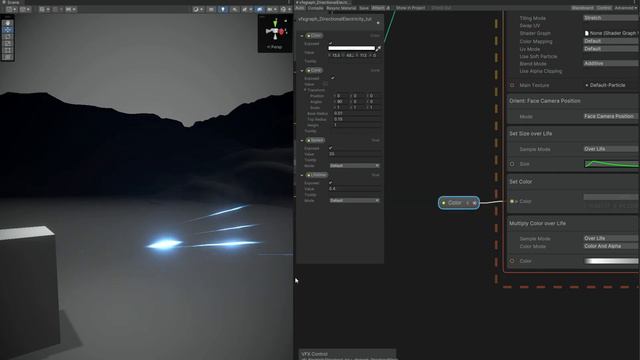Click Show in Project
The image size is (640, 360).
point(410,8)
